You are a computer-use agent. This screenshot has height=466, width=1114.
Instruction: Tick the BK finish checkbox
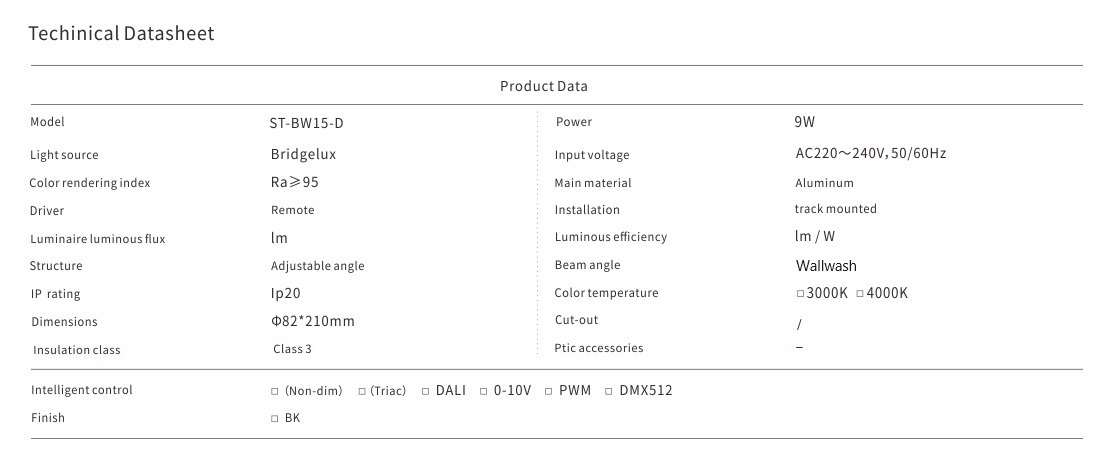(275, 419)
